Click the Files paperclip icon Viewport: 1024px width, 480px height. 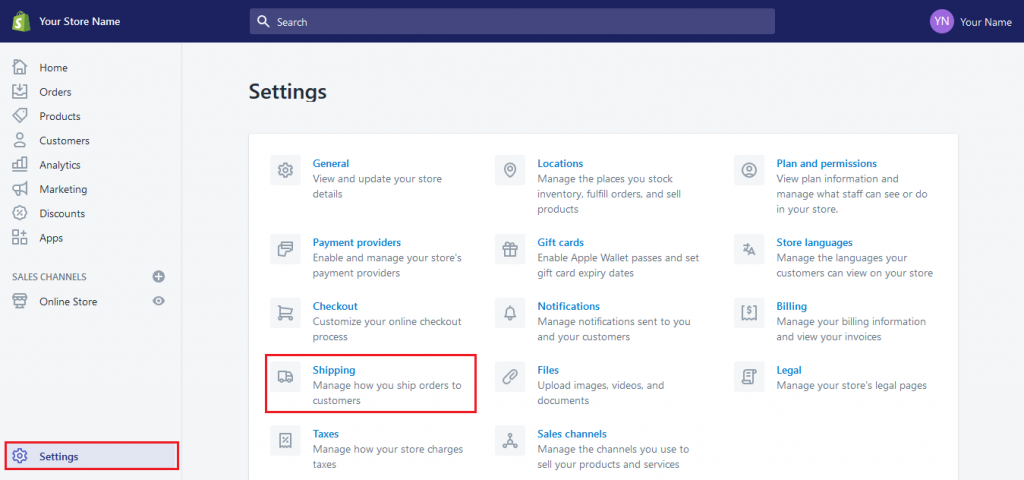[x=510, y=377]
